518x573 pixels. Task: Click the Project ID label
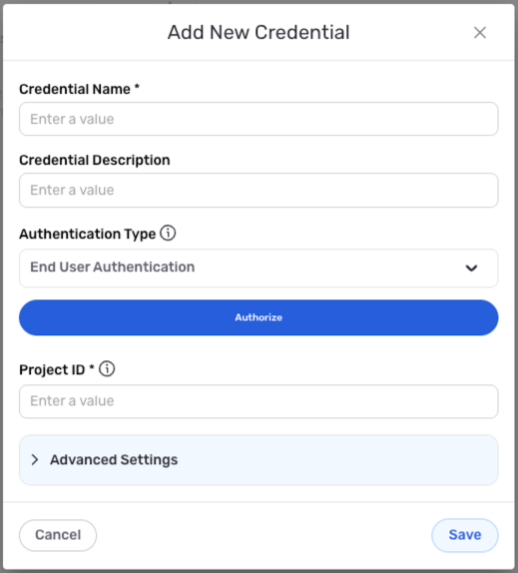click(52, 370)
